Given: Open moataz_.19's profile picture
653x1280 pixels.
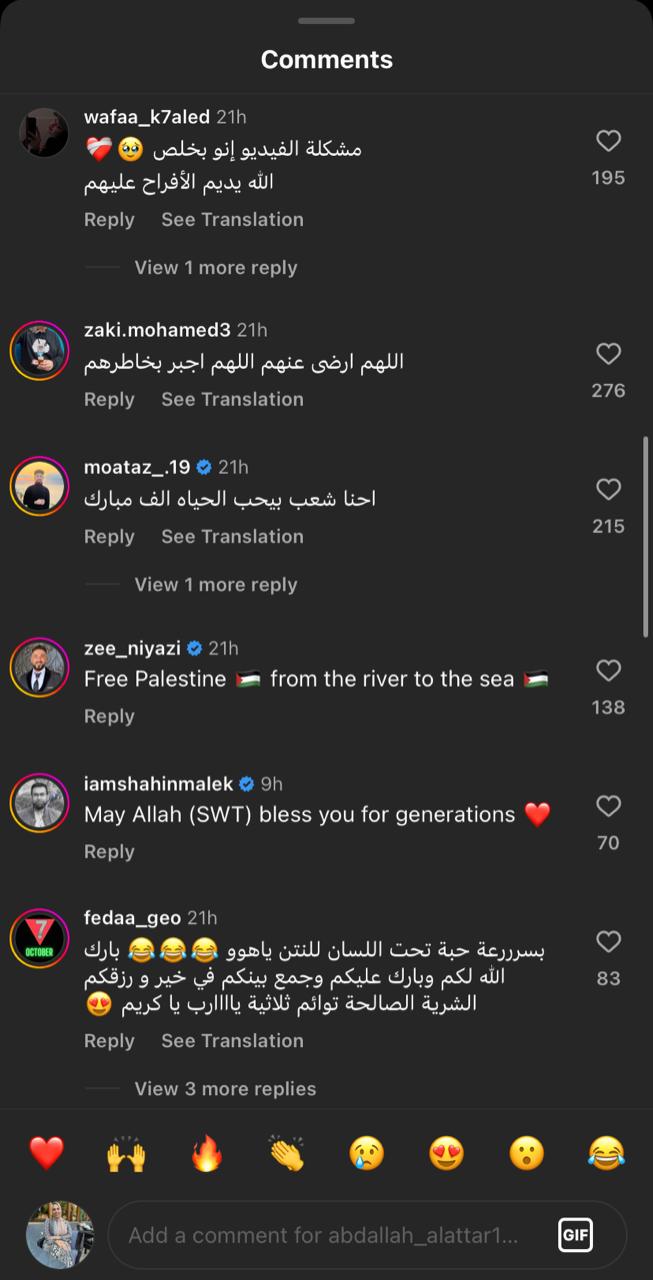Looking at the screenshot, I should coord(39,488).
